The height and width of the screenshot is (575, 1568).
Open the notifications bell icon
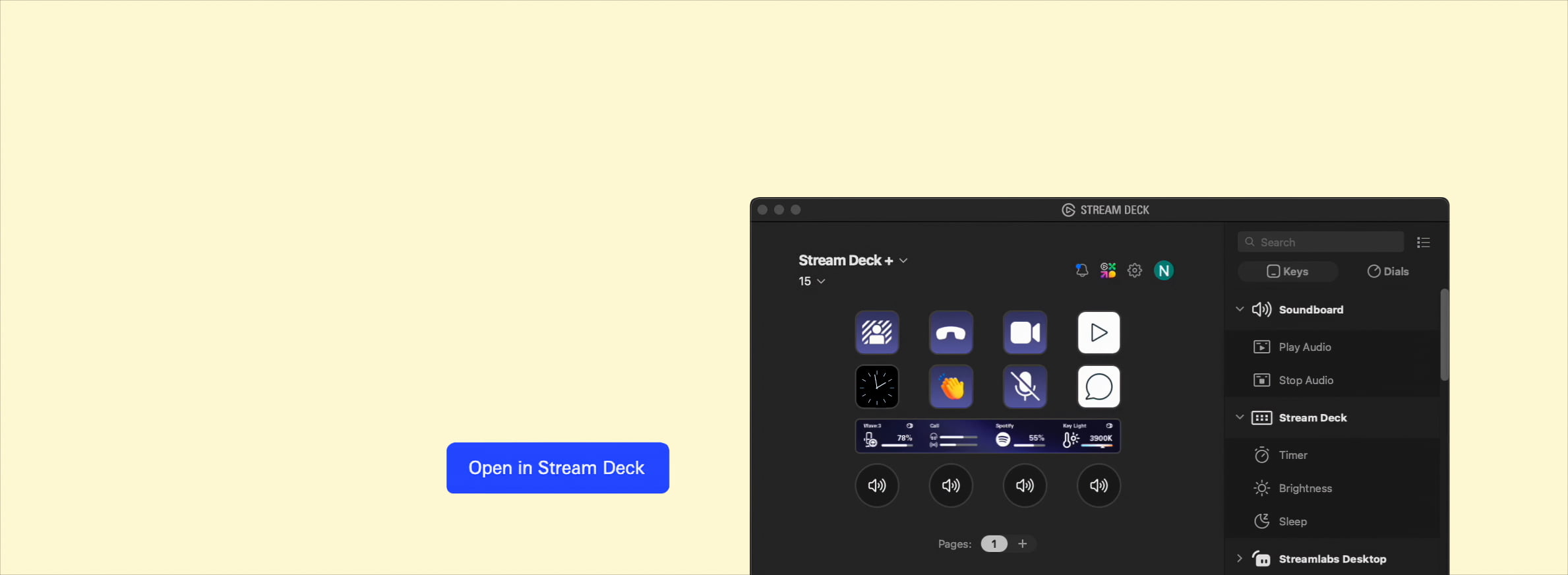(1081, 270)
